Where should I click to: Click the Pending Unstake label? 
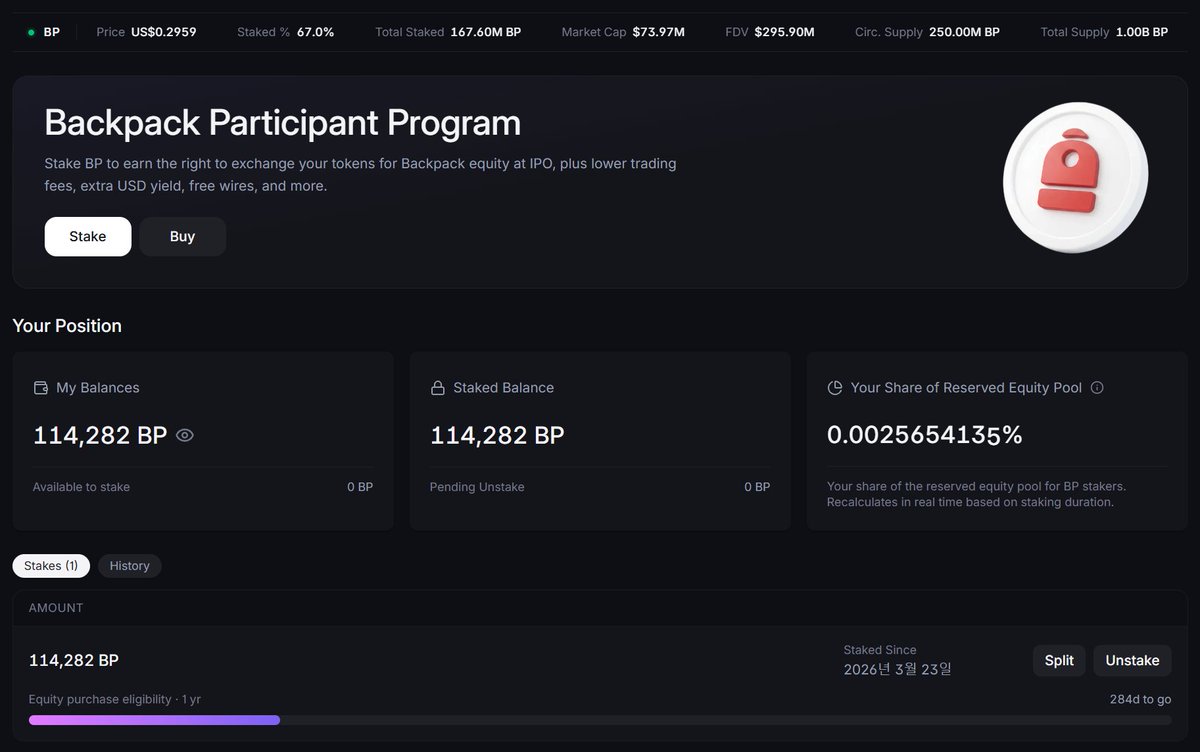coord(477,487)
